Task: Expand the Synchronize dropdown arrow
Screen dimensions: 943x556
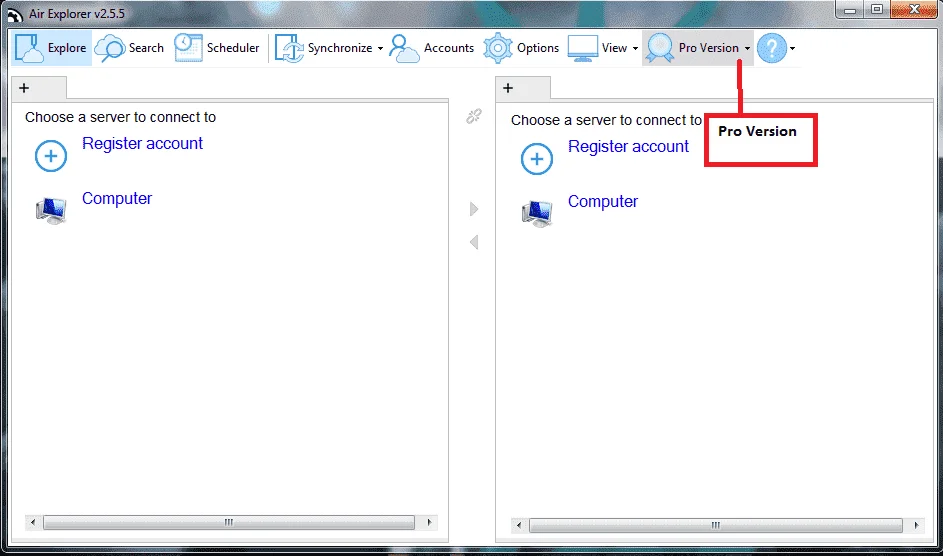Action: tap(381, 49)
